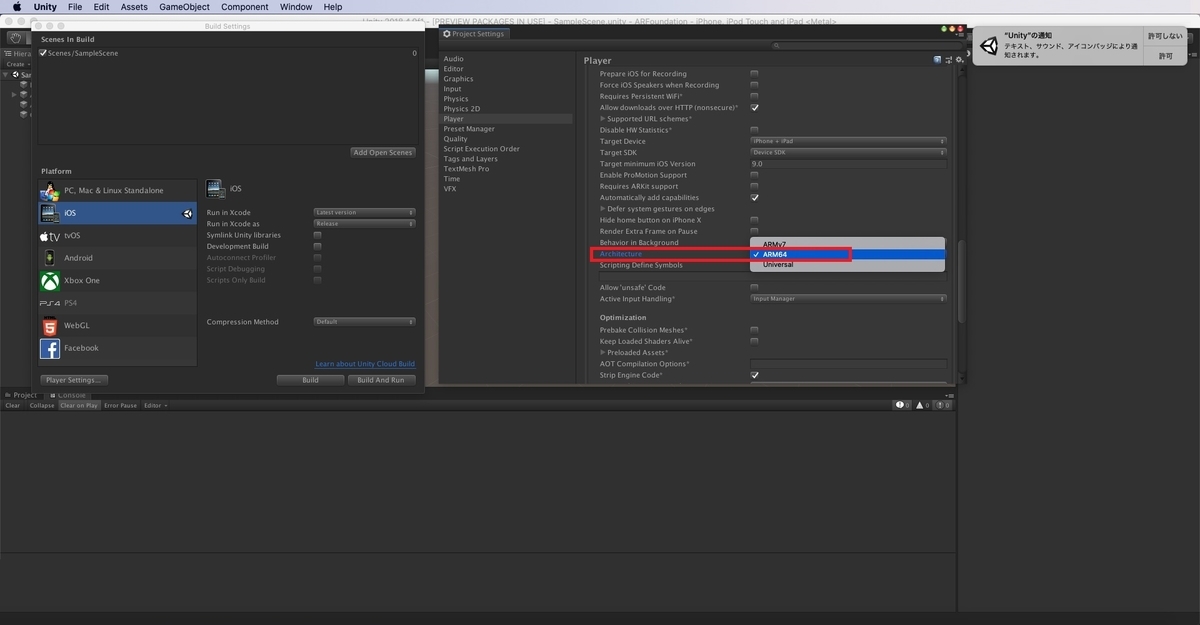1200x625 pixels.
Task: Click the PC, Mac & Linux Standalone platform icon
Action: coord(50,190)
